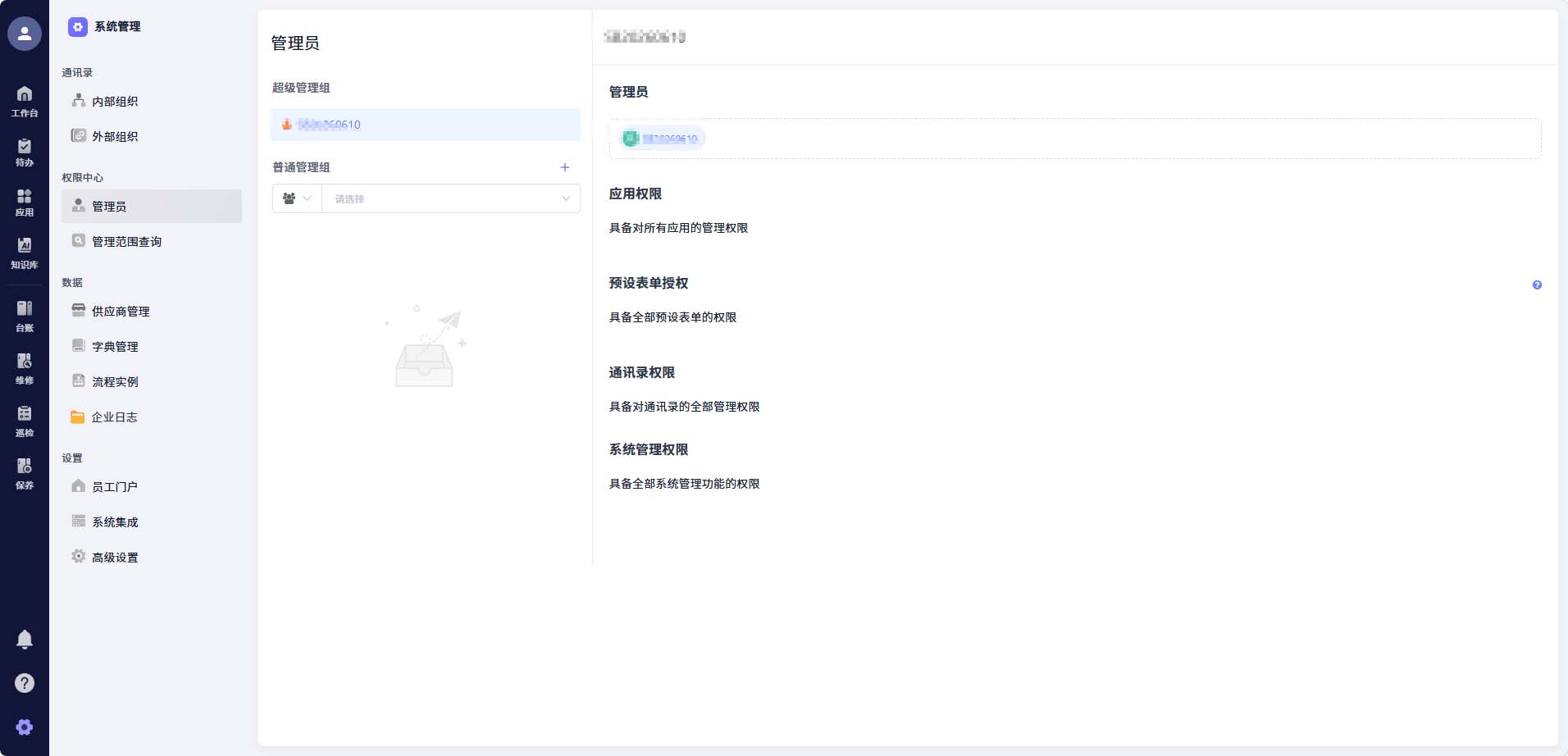Open 流程实例 menu item
This screenshot has height=756, width=1568.
pos(152,381)
